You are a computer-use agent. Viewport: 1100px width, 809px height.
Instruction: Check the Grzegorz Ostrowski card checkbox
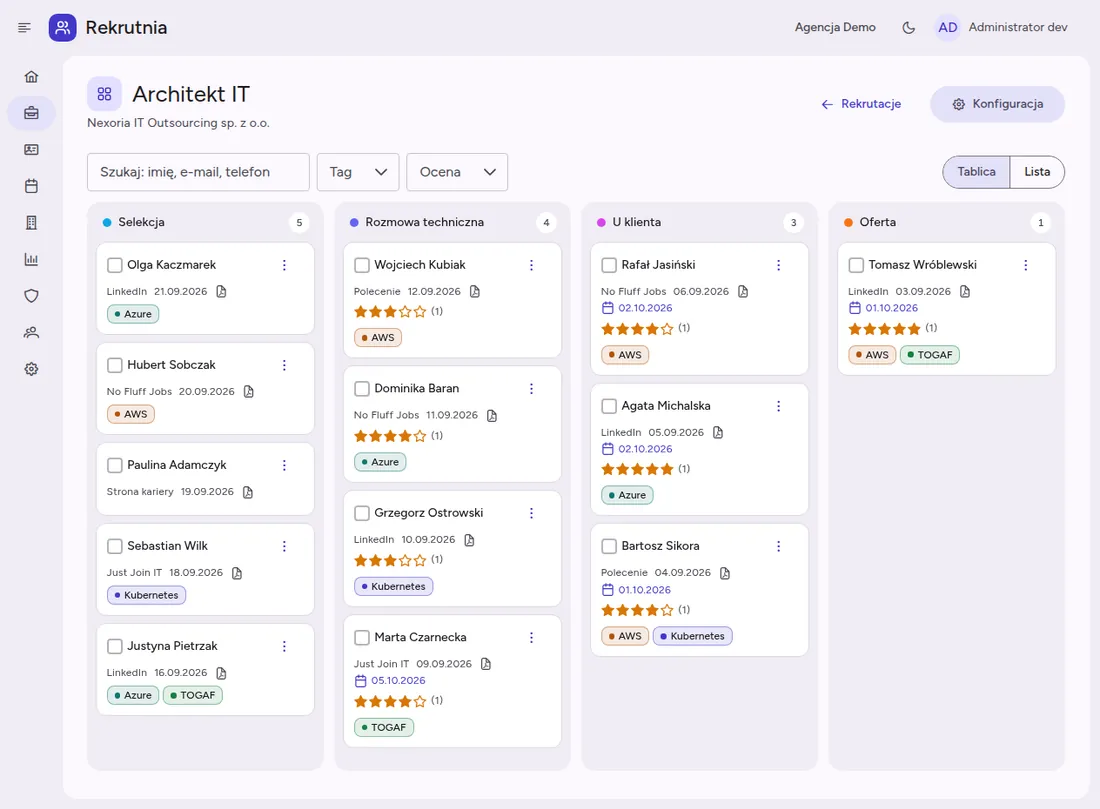(x=362, y=513)
